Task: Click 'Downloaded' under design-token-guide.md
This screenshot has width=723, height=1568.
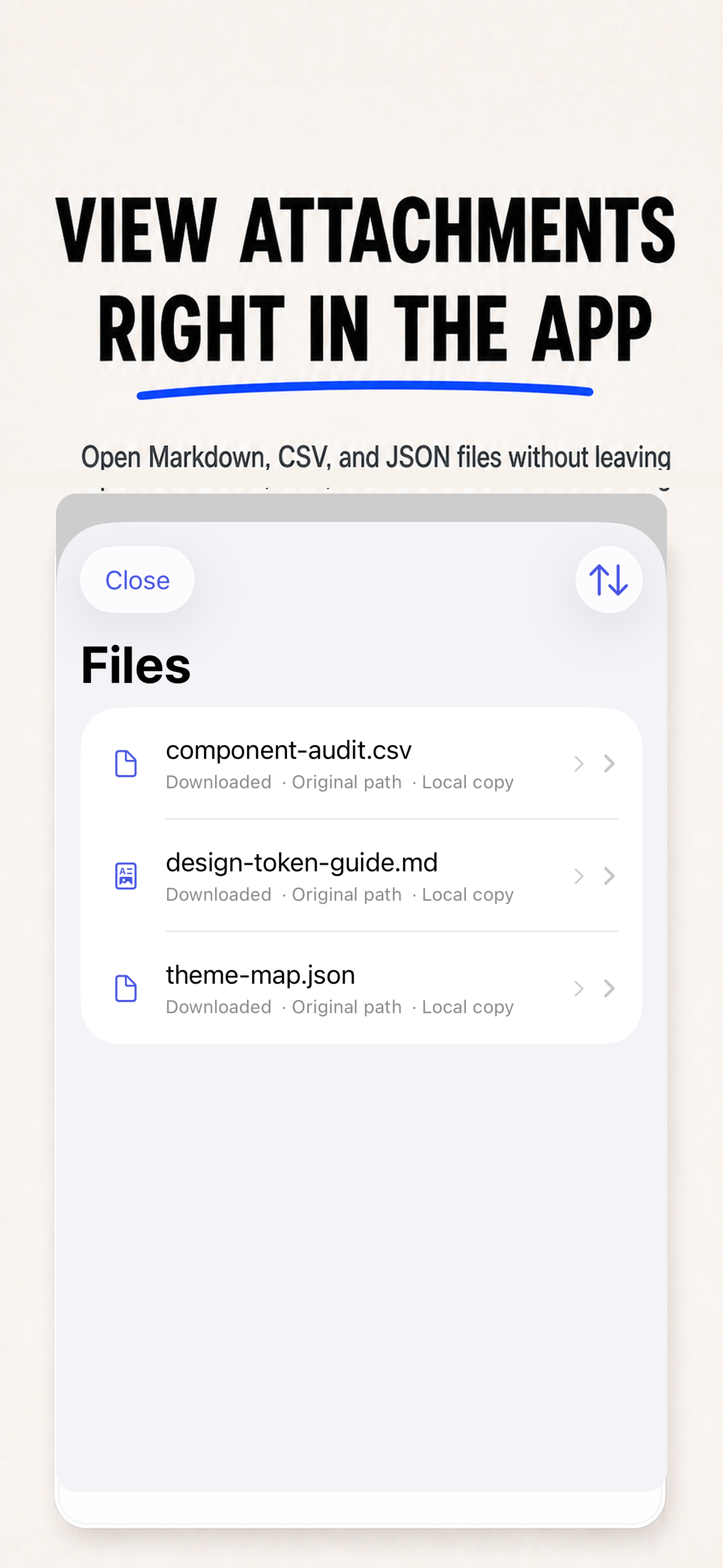Action: 219,895
